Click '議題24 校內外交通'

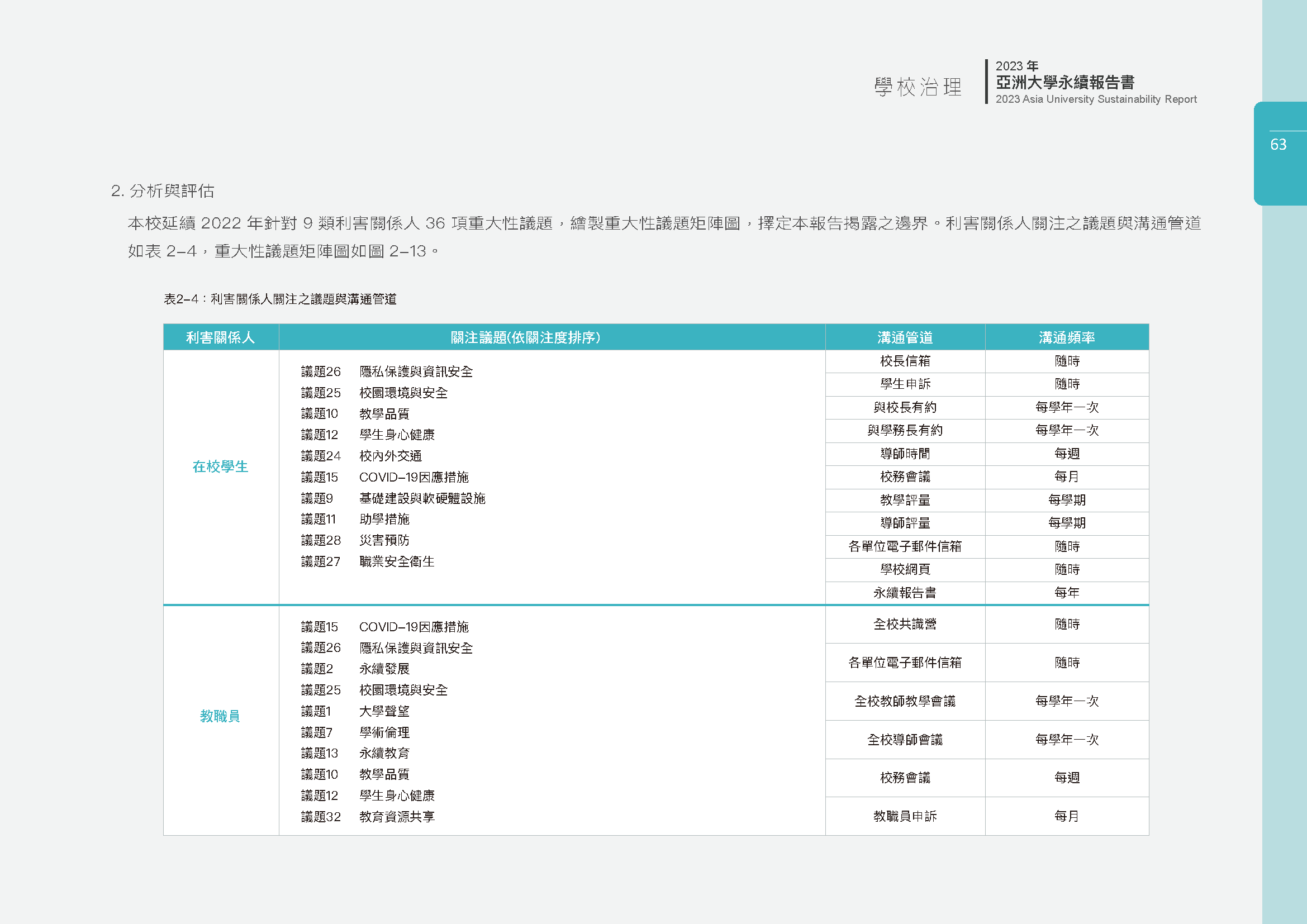click(x=362, y=456)
